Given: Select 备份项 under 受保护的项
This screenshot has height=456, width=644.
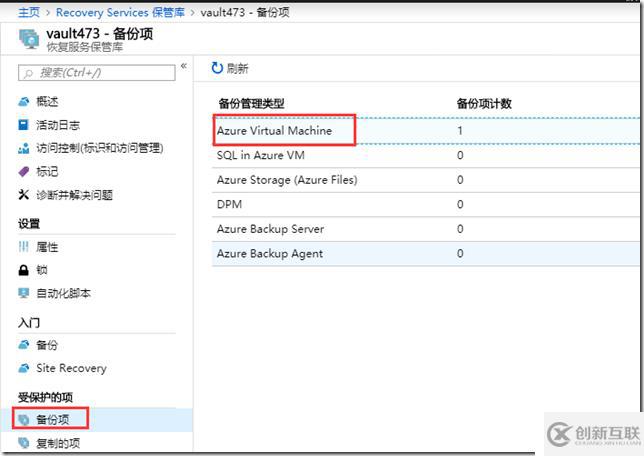Looking at the screenshot, I should [97, 419].
